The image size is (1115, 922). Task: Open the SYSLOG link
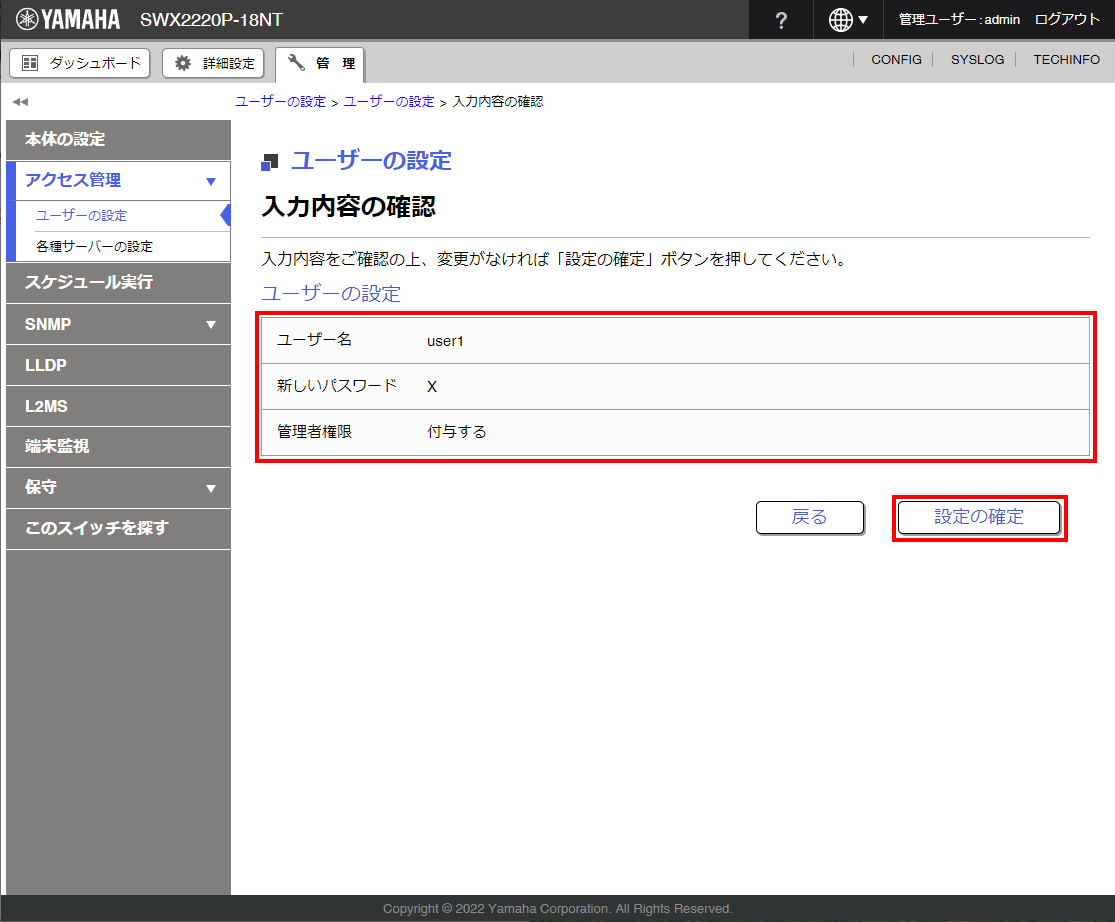point(977,60)
